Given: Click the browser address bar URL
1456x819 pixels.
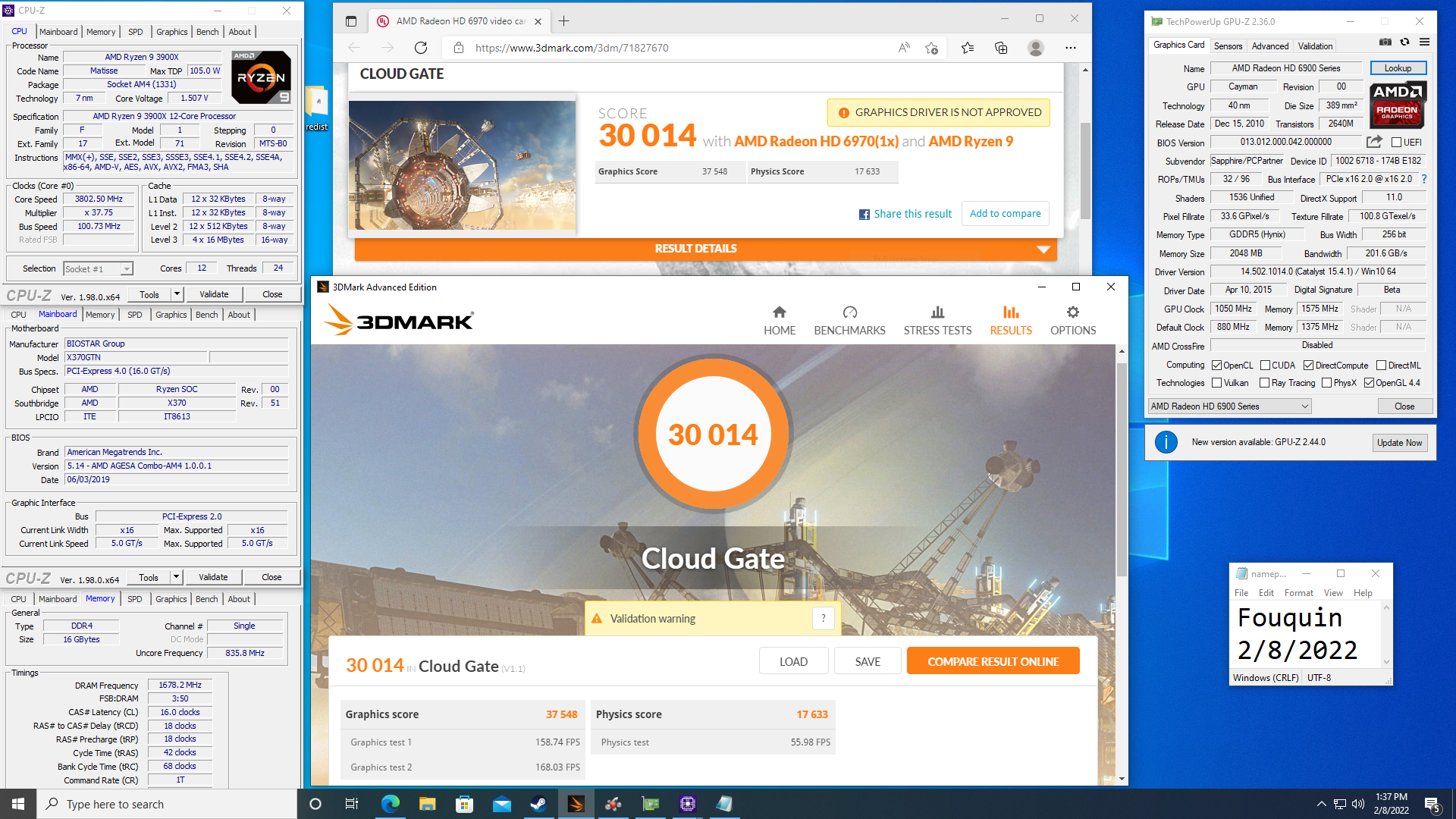Looking at the screenshot, I should tap(572, 48).
